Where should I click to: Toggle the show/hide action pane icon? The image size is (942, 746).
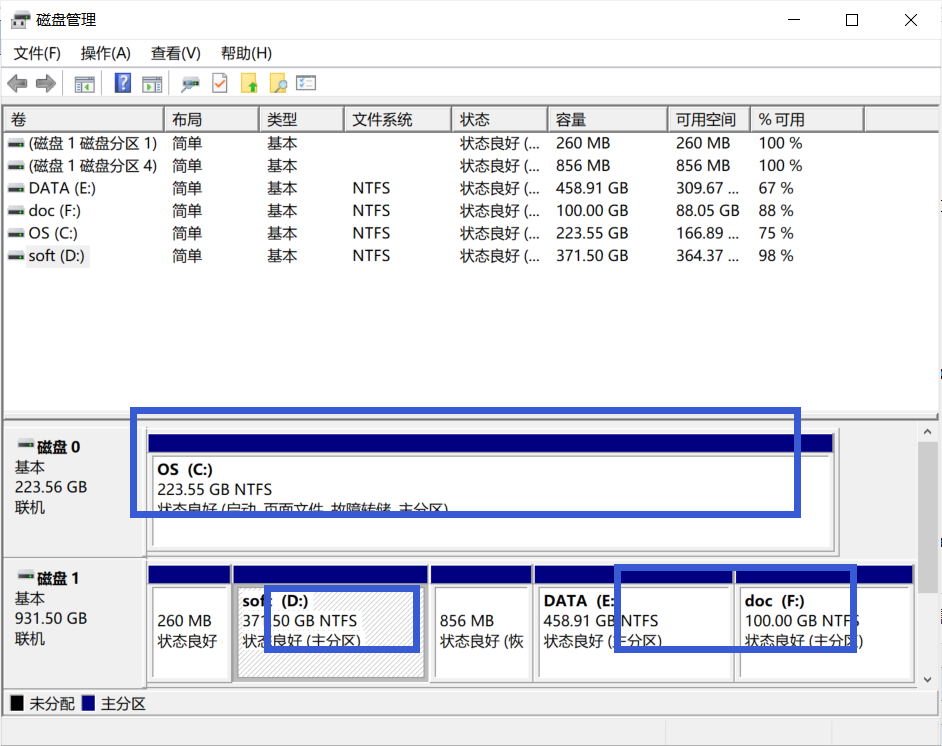pyautogui.click(x=152, y=84)
